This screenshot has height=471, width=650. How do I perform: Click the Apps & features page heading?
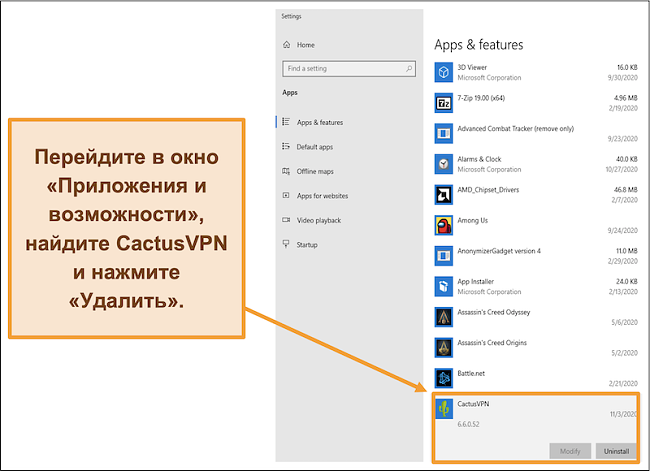pyautogui.click(x=478, y=44)
